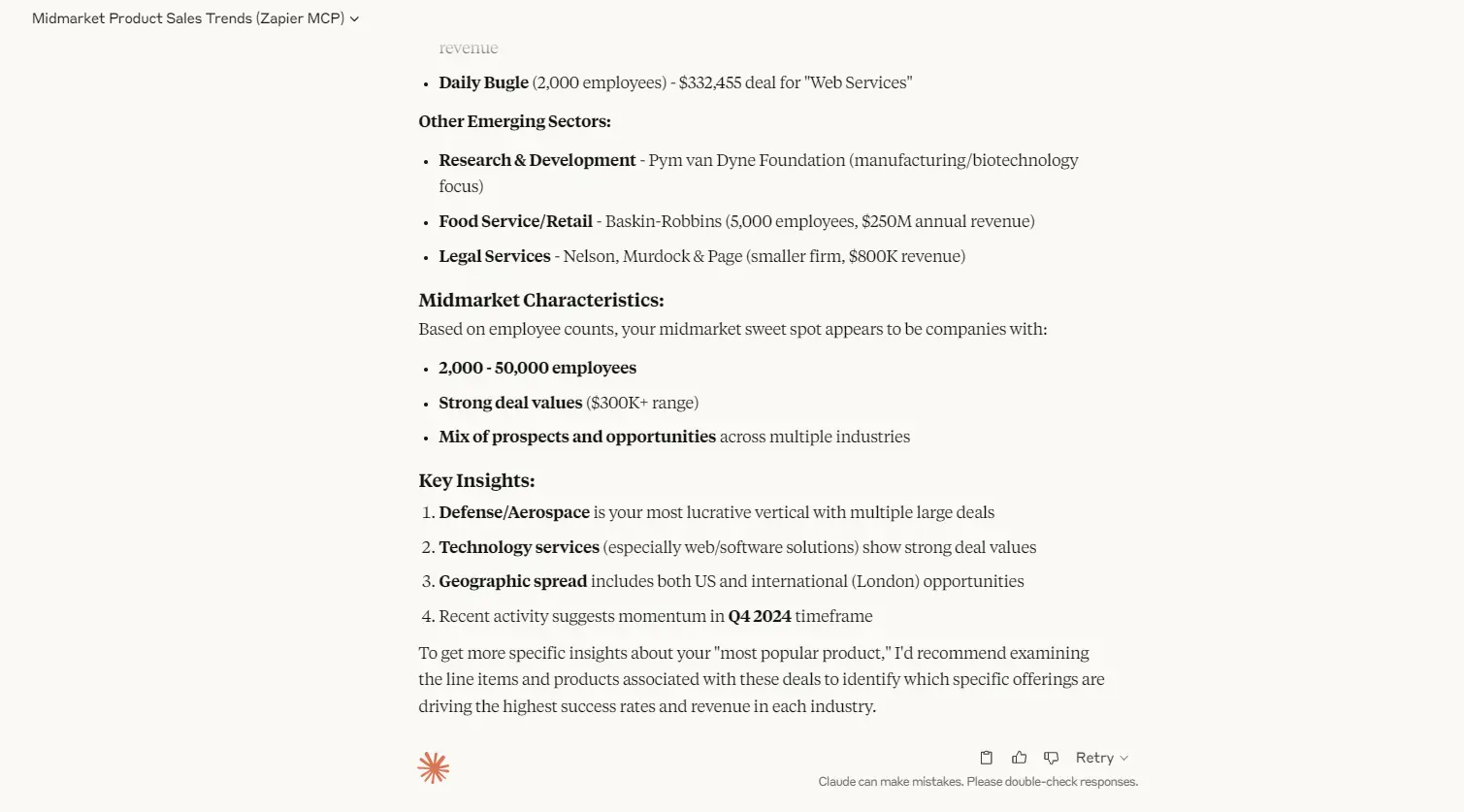This screenshot has height=812, width=1464.
Task: Click the thumbs down rating icon
Action: tap(1051, 757)
